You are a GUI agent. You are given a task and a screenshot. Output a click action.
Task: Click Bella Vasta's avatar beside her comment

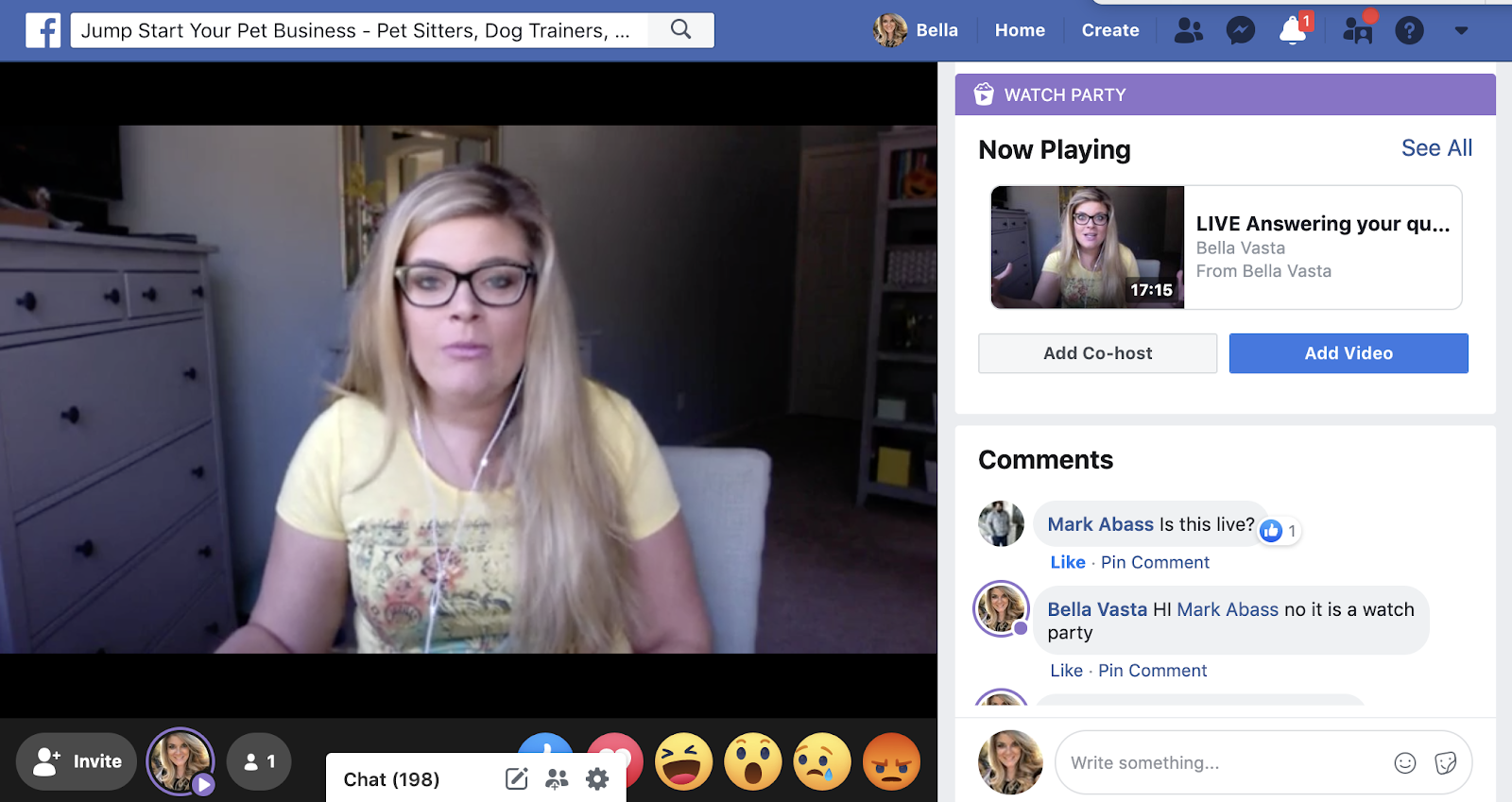[1001, 608]
